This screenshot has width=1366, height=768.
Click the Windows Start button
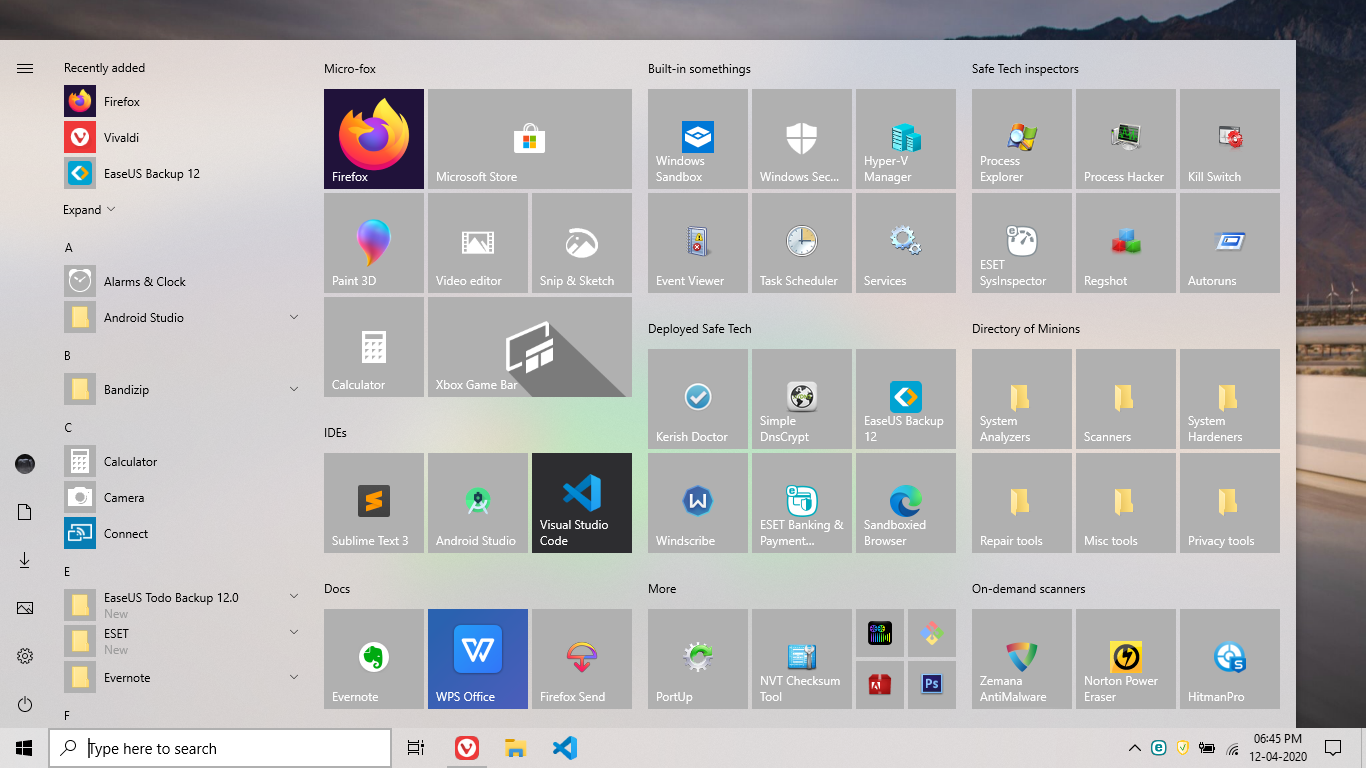click(x=24, y=748)
